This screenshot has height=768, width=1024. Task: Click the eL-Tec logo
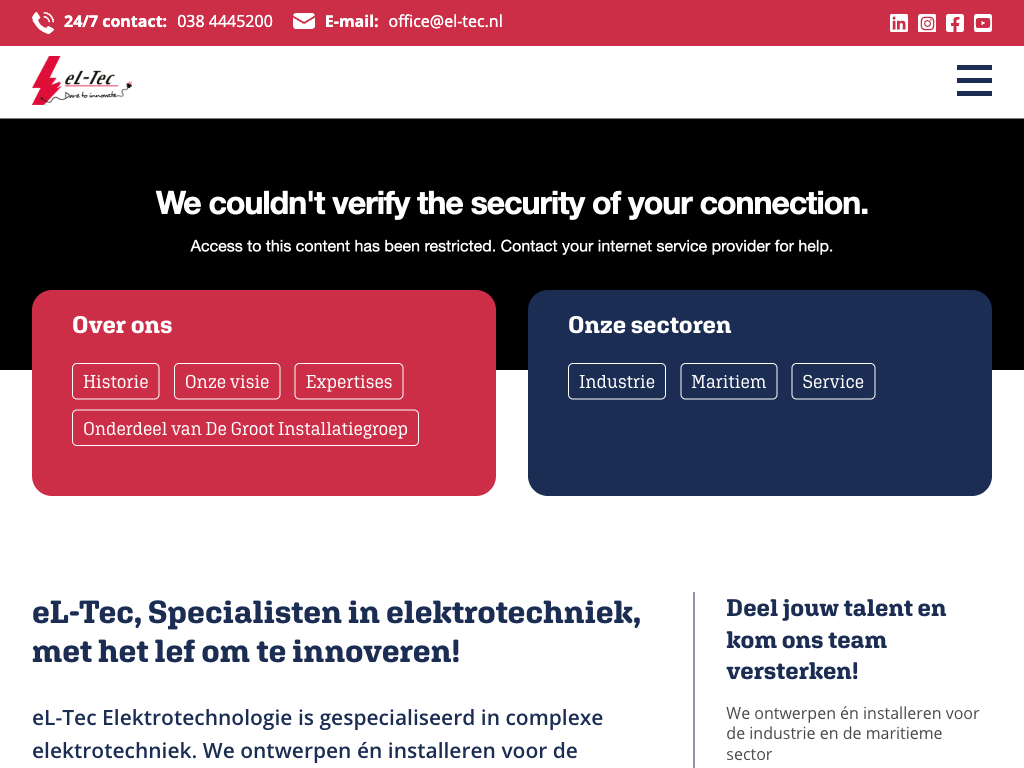pos(82,81)
